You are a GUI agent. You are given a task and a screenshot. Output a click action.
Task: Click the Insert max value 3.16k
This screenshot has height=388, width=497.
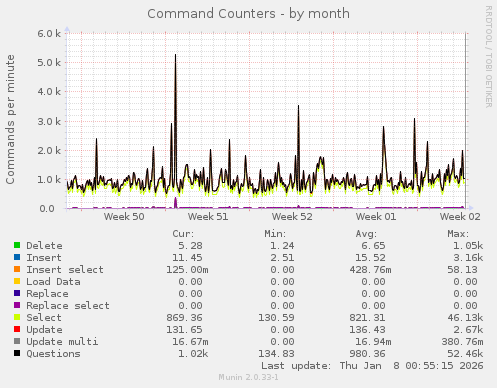coord(468,258)
